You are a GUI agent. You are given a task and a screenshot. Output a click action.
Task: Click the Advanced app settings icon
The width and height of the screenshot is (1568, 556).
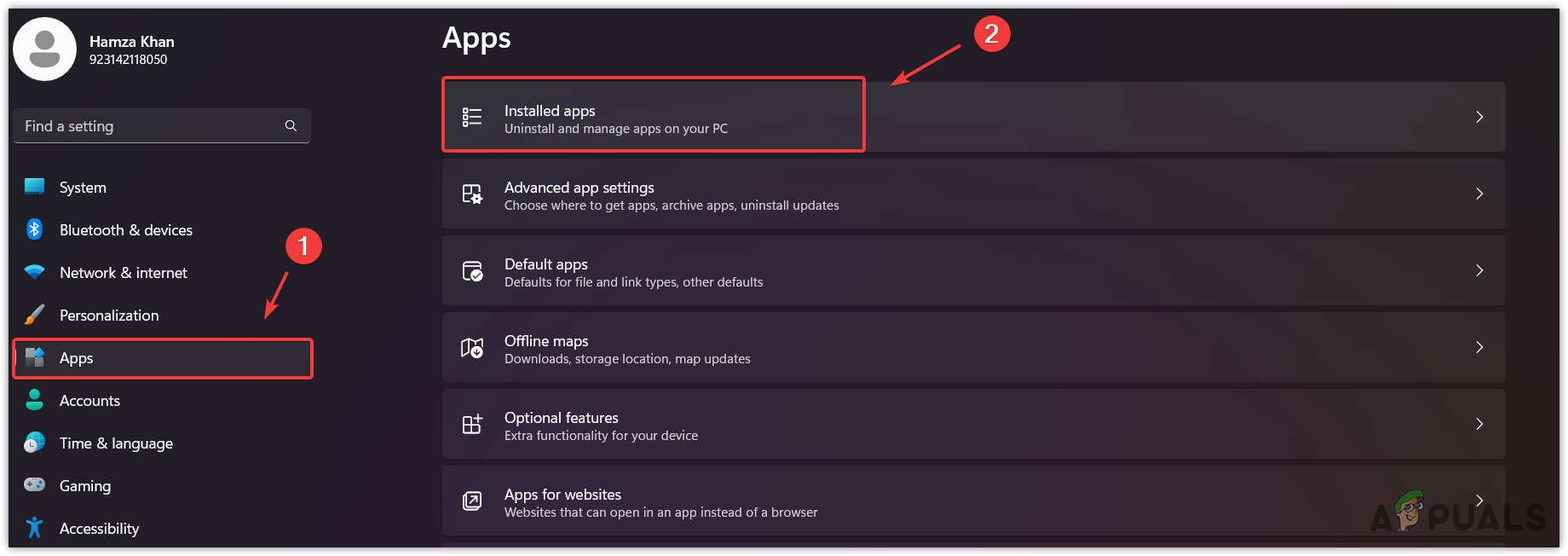472,194
